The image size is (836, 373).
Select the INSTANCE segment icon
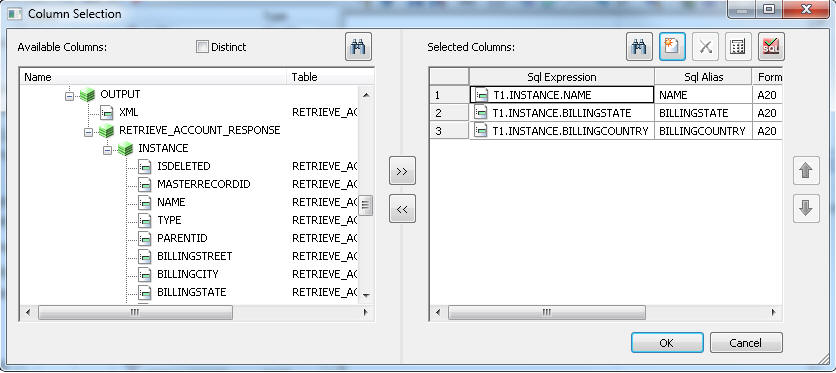coord(125,149)
